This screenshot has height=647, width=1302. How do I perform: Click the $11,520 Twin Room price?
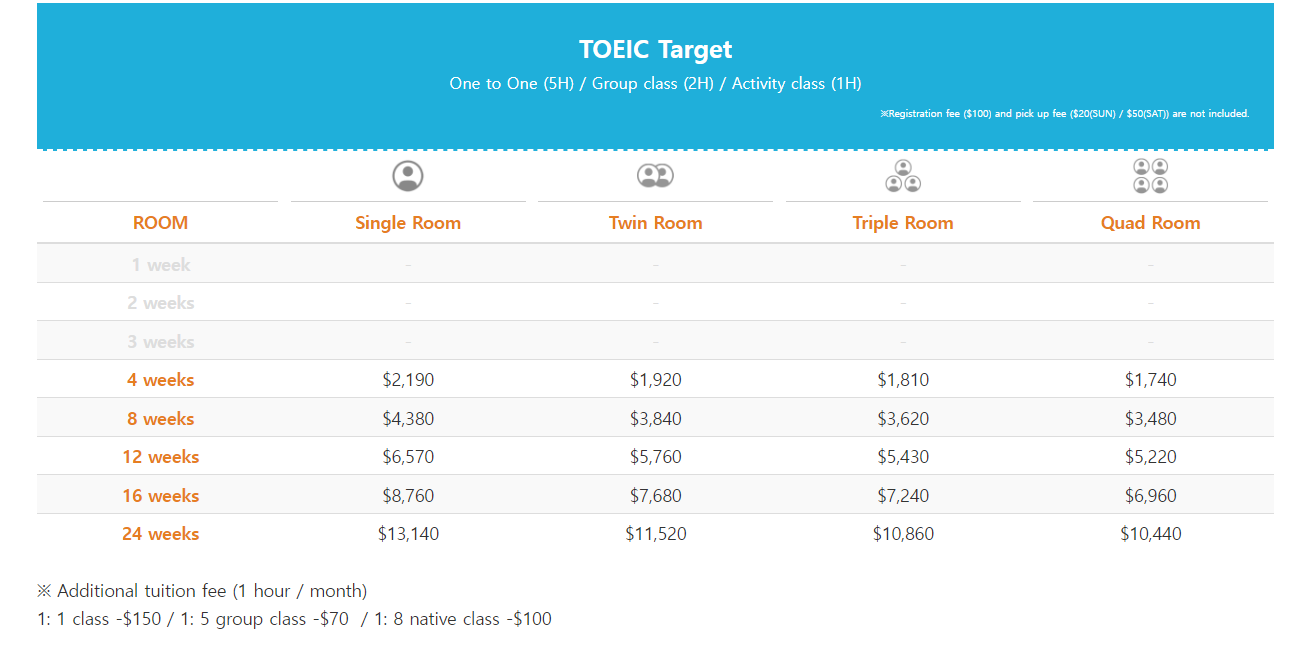[x=655, y=534]
